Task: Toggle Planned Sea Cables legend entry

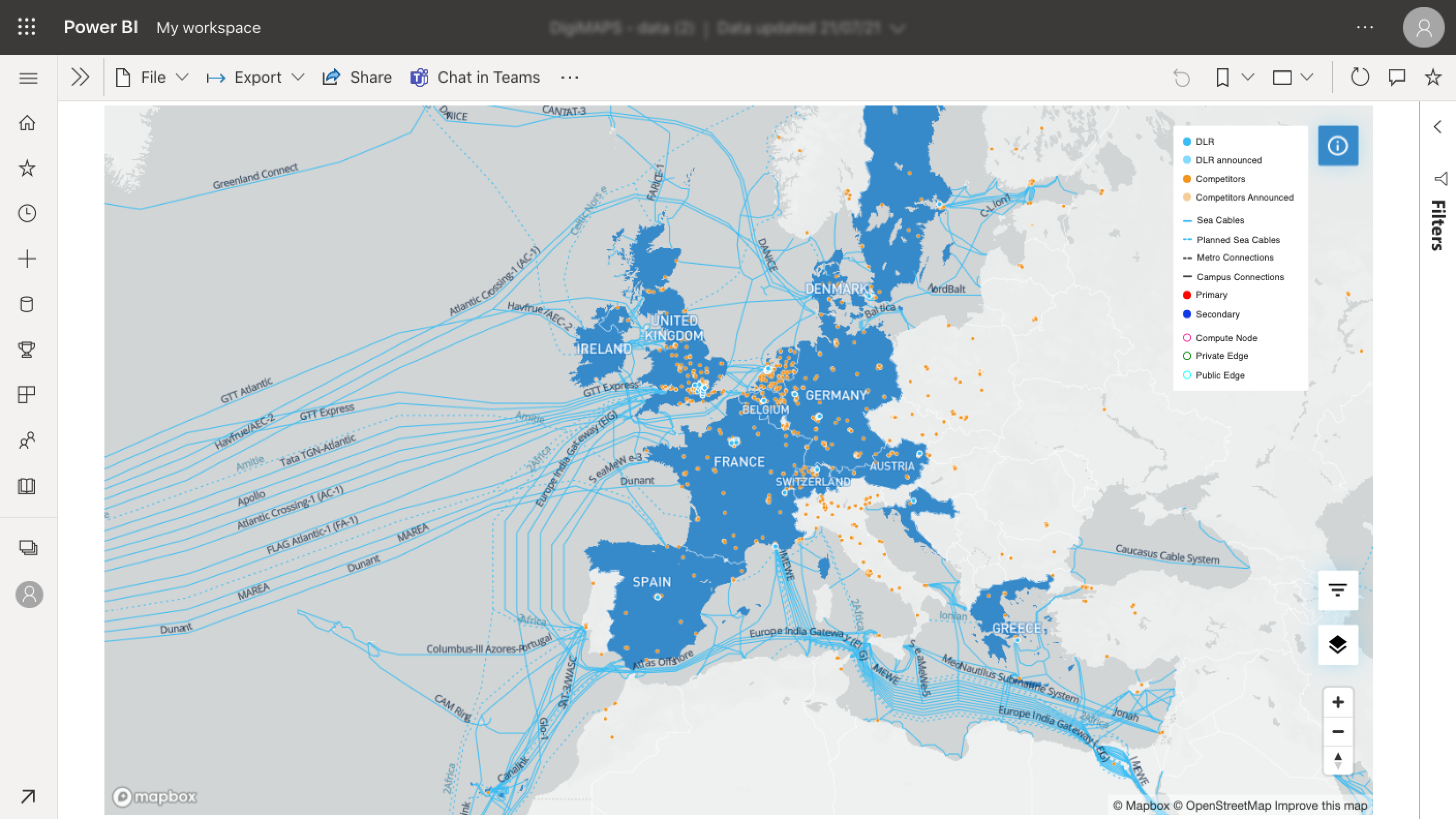Action: click(x=1232, y=240)
